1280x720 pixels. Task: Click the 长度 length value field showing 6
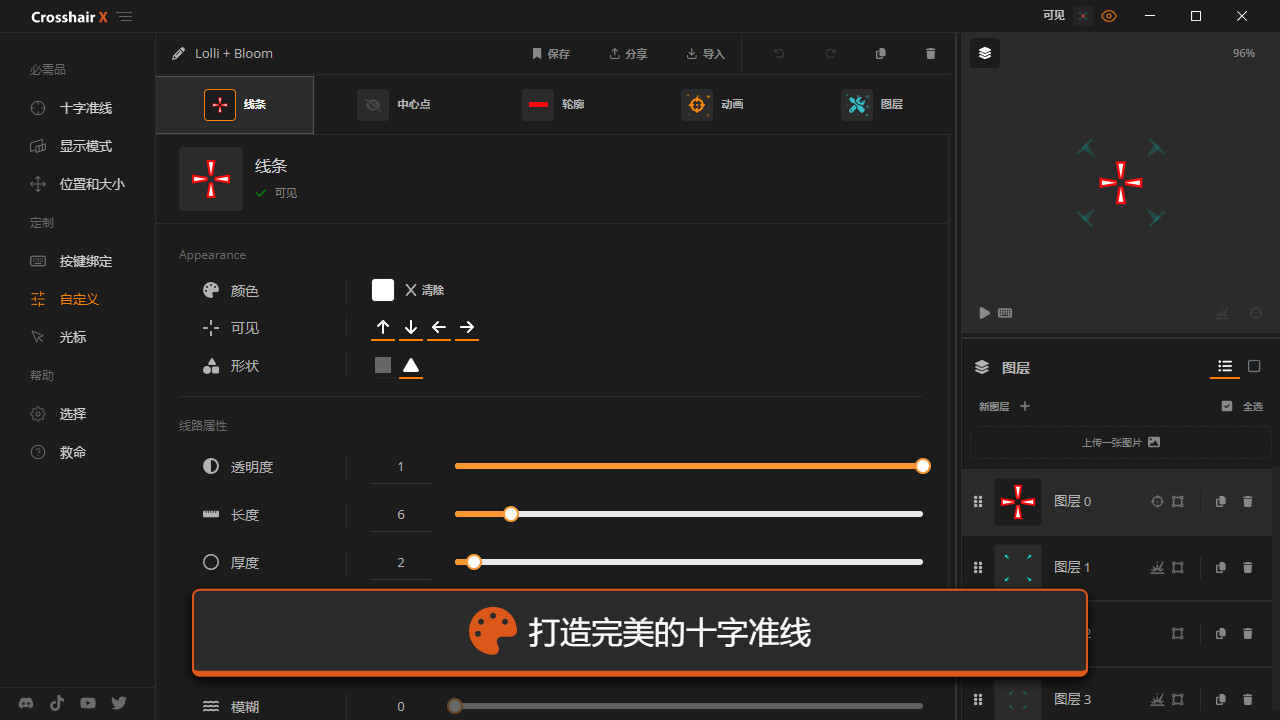point(400,514)
